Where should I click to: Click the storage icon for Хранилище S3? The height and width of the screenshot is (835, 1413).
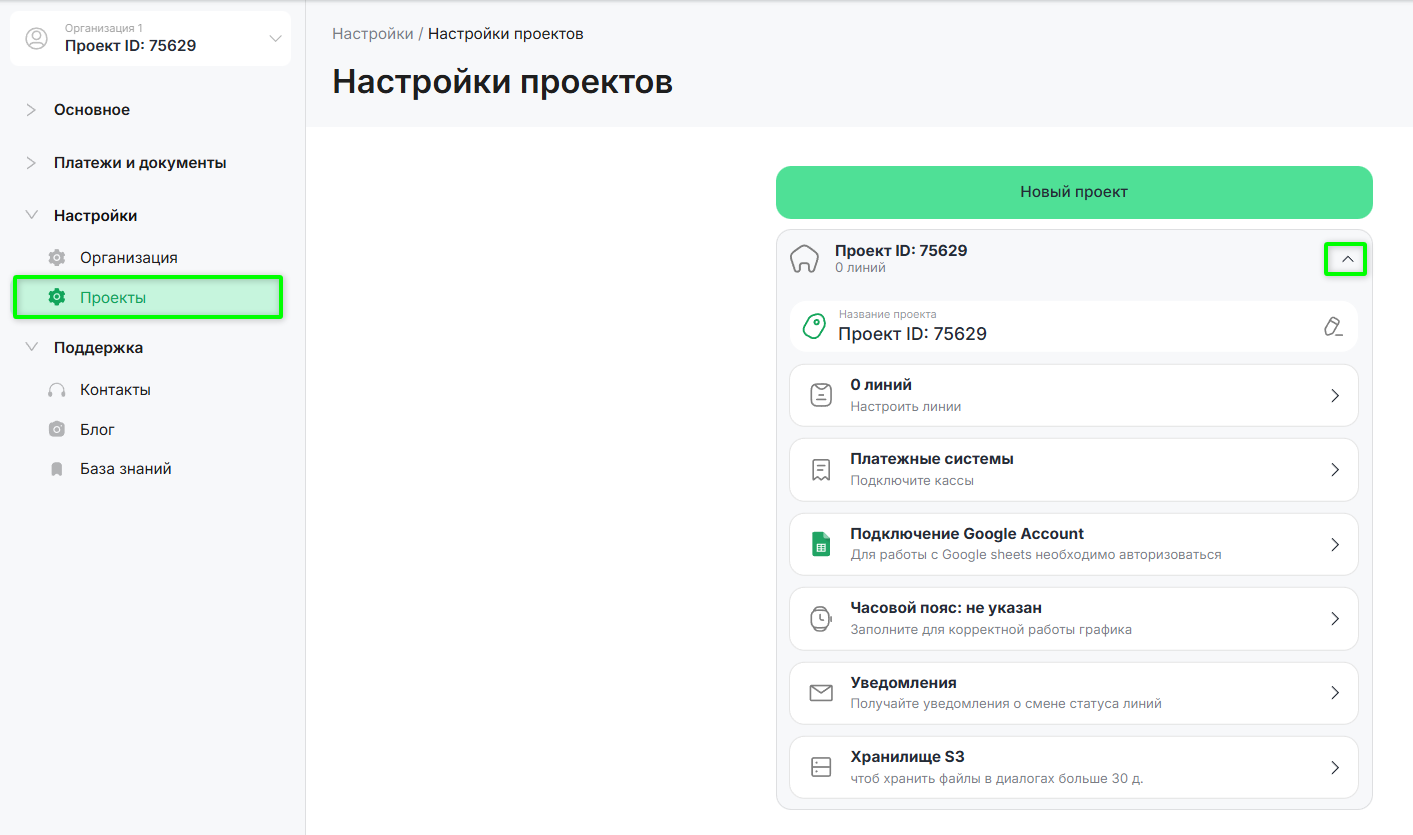point(821,767)
